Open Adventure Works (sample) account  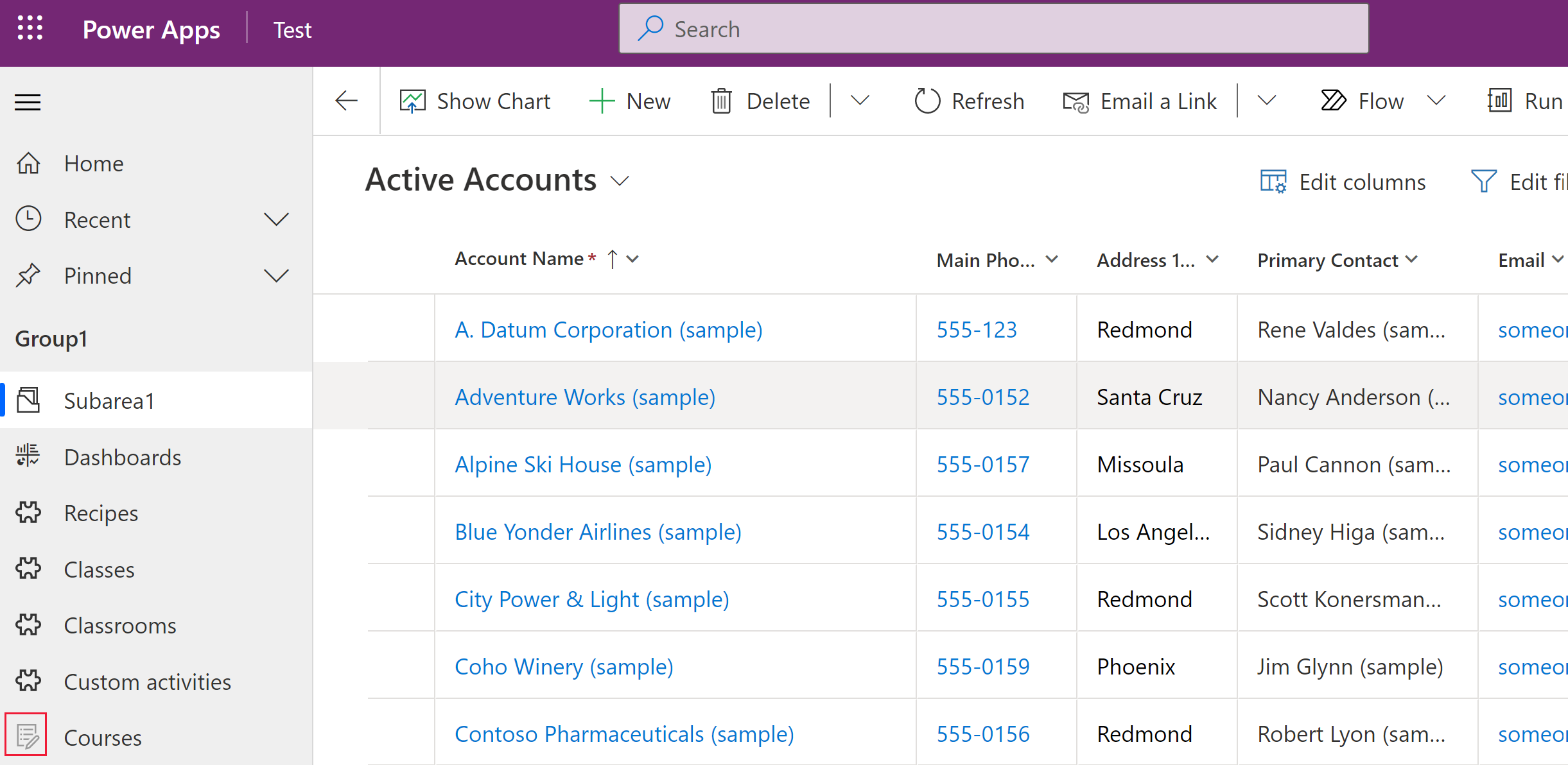coord(585,397)
